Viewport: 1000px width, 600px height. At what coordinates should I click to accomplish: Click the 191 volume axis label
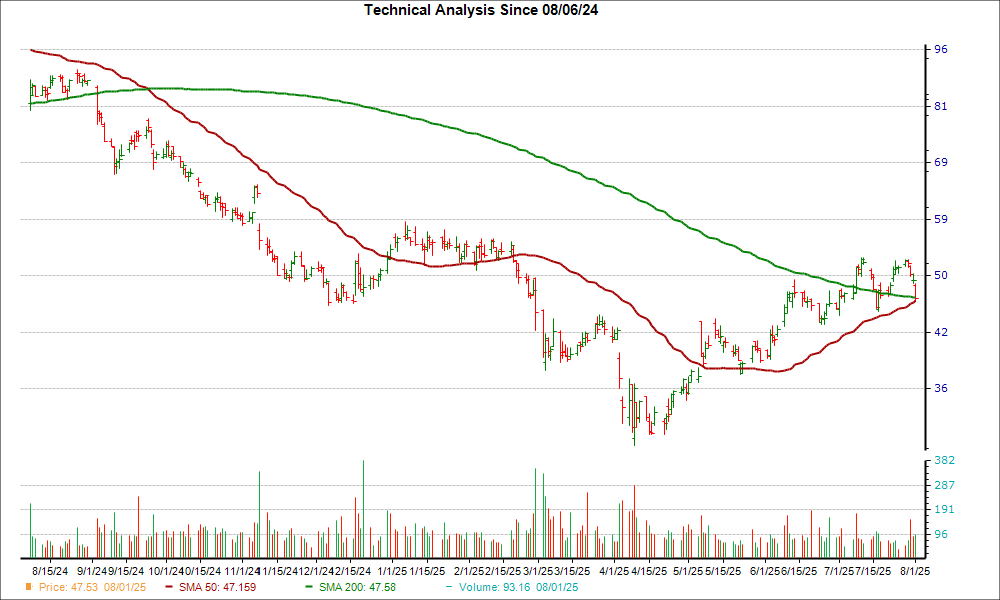(944, 509)
